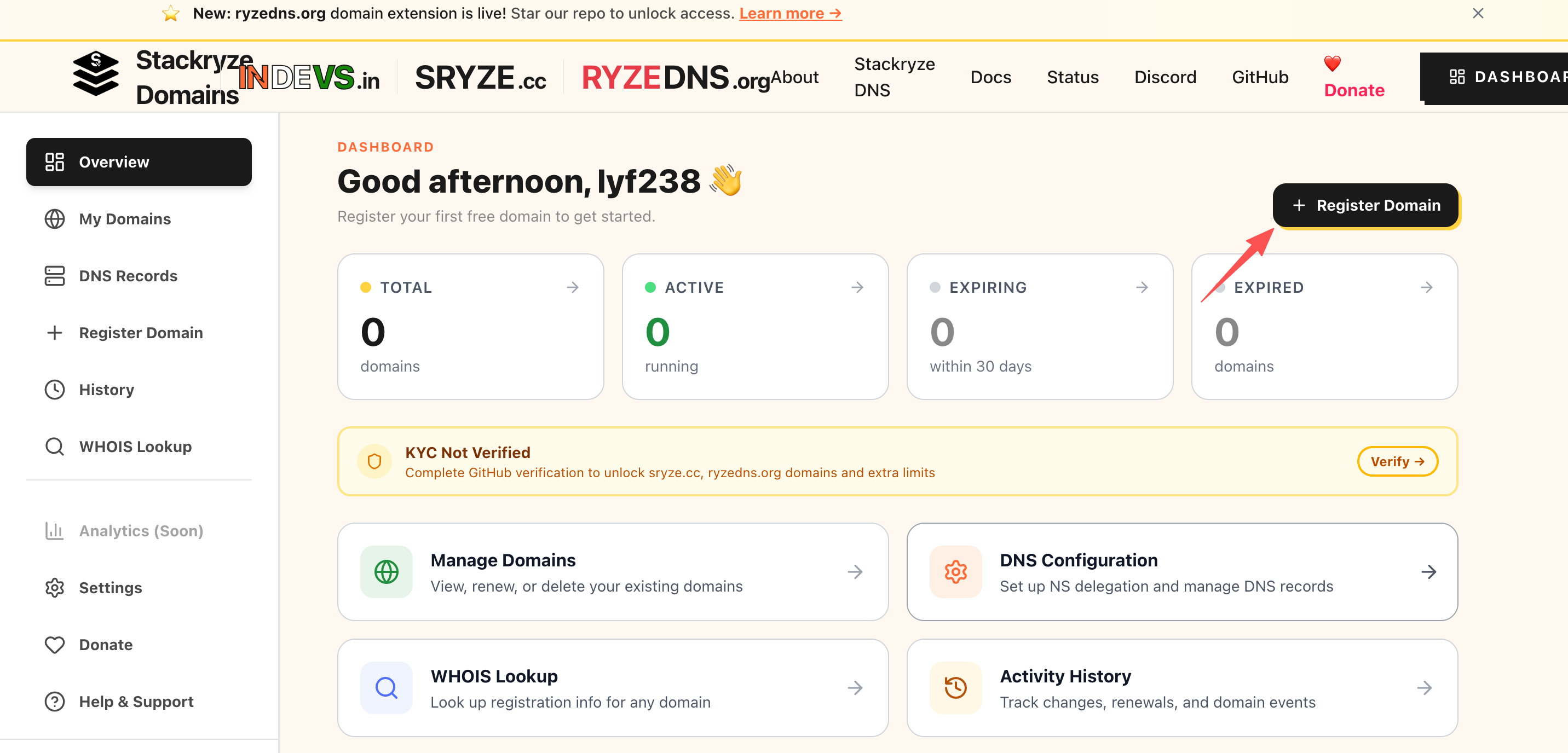1568x753 pixels.
Task: Go to DNS Records in the sidebar
Action: [x=139, y=275]
